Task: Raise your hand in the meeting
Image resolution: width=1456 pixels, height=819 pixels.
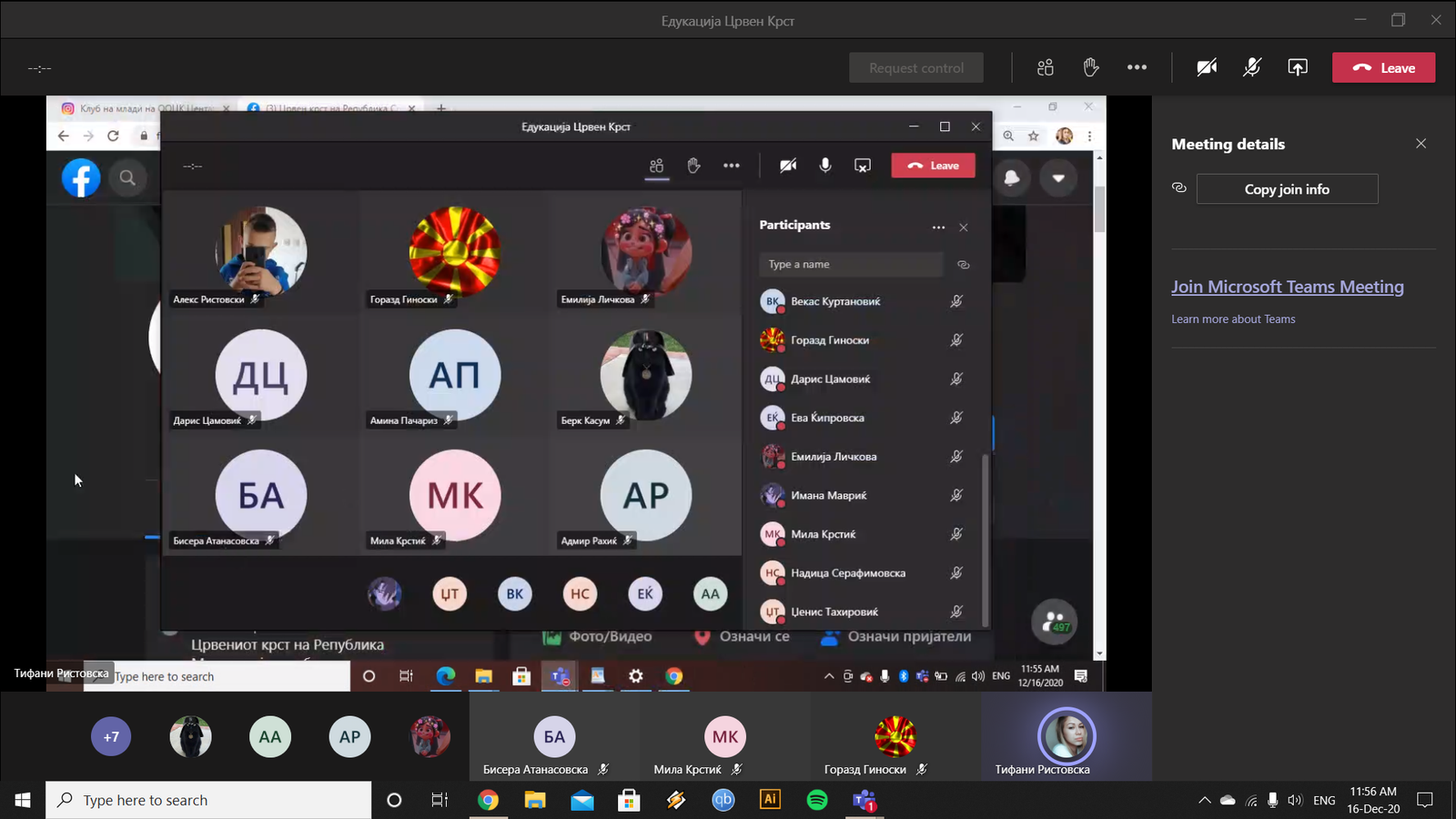Action: (x=1090, y=67)
